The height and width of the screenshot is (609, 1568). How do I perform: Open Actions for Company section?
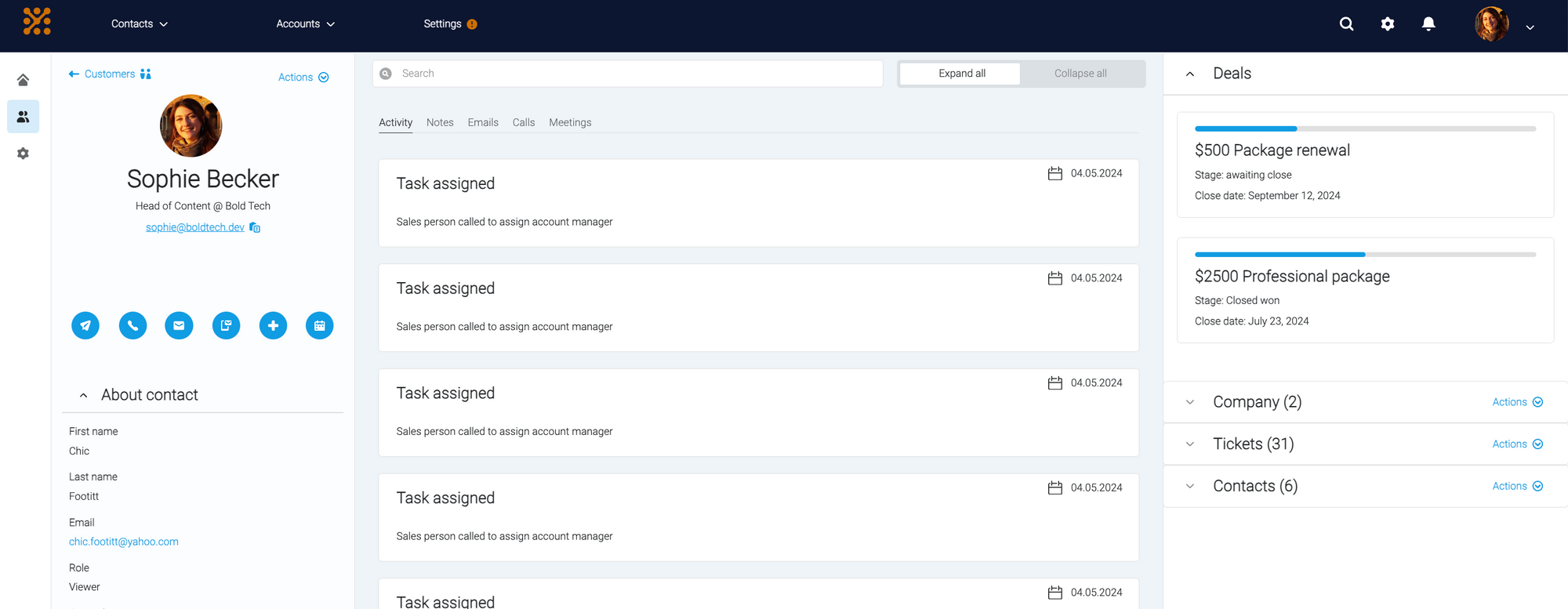pyautogui.click(x=1518, y=402)
